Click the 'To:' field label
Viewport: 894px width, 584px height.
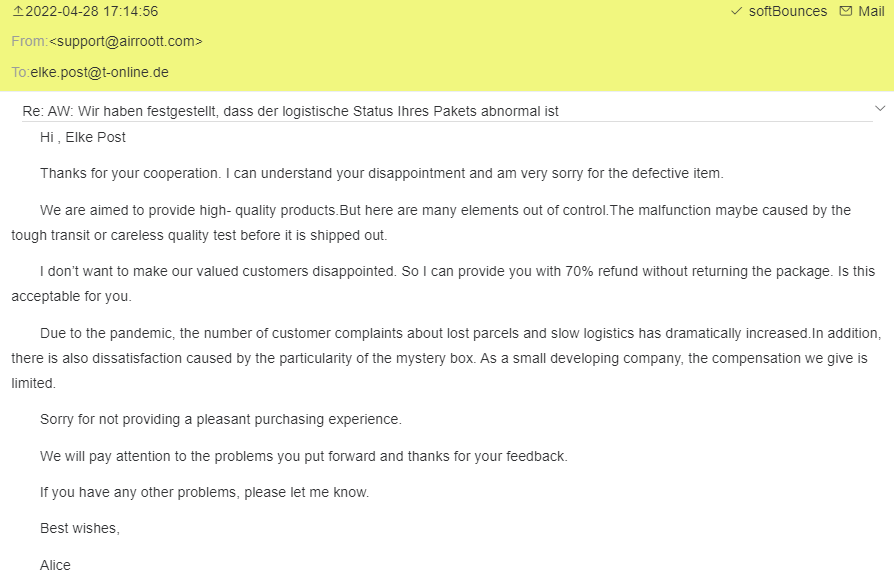pos(20,73)
